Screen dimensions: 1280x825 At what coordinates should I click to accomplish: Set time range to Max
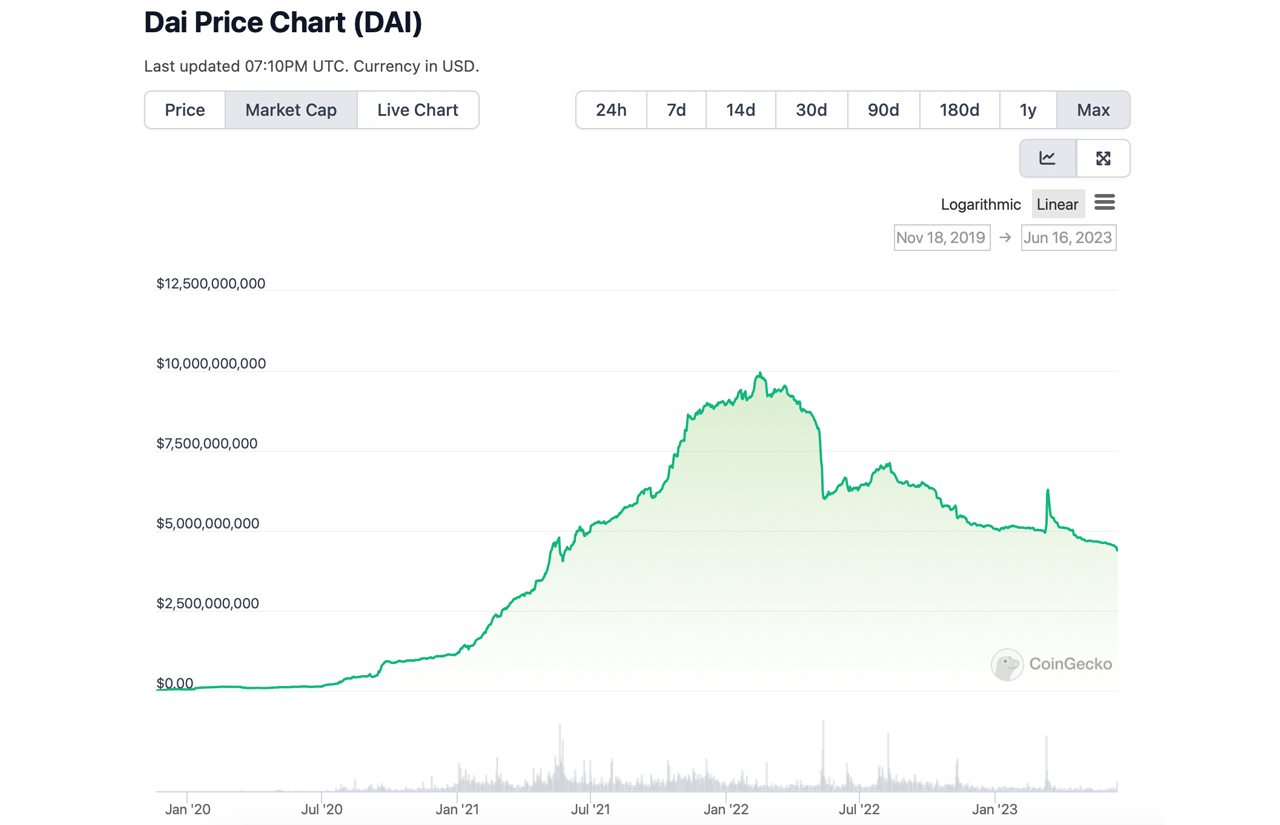tap(1093, 110)
